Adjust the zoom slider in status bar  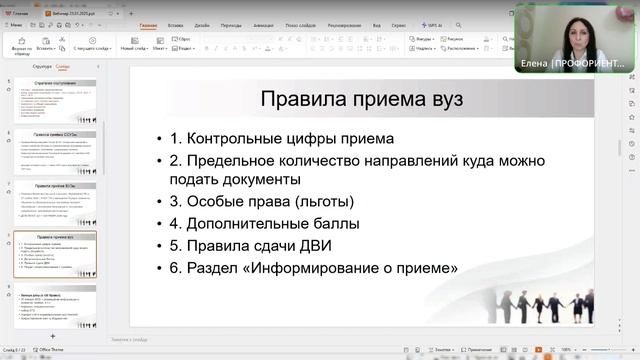pyautogui.click(x=608, y=350)
